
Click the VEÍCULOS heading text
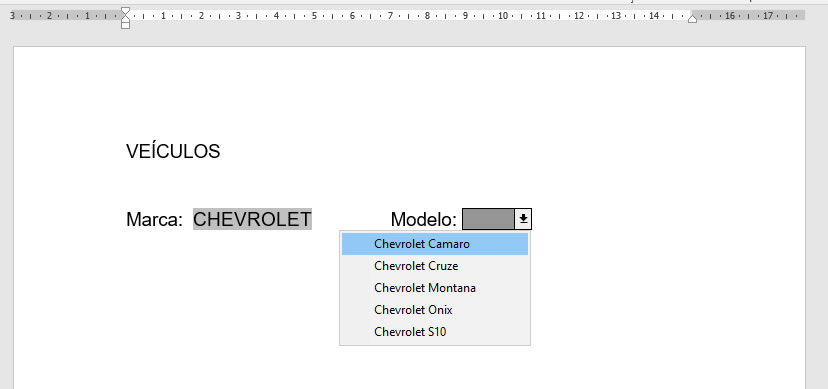click(x=173, y=151)
